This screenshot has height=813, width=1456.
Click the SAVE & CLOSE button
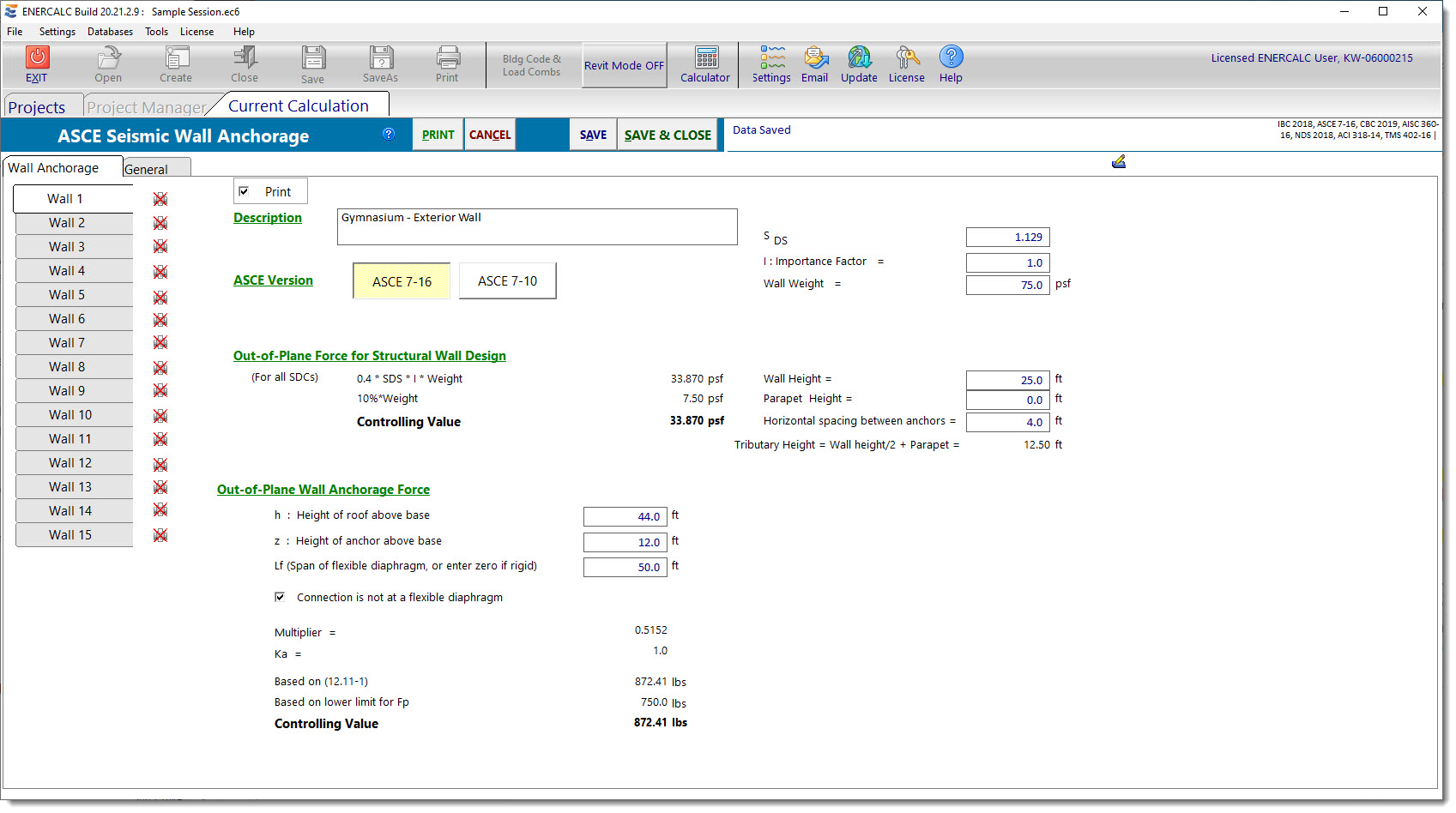[668, 135]
